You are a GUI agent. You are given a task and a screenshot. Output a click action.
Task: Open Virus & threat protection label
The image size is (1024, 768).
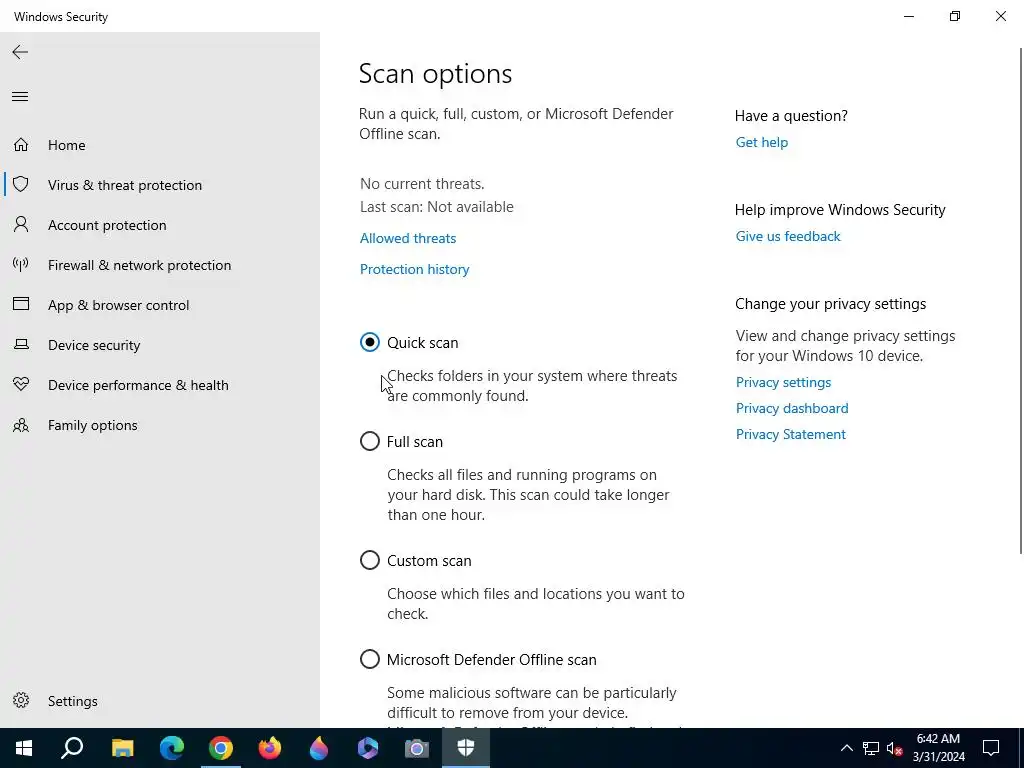tap(125, 185)
